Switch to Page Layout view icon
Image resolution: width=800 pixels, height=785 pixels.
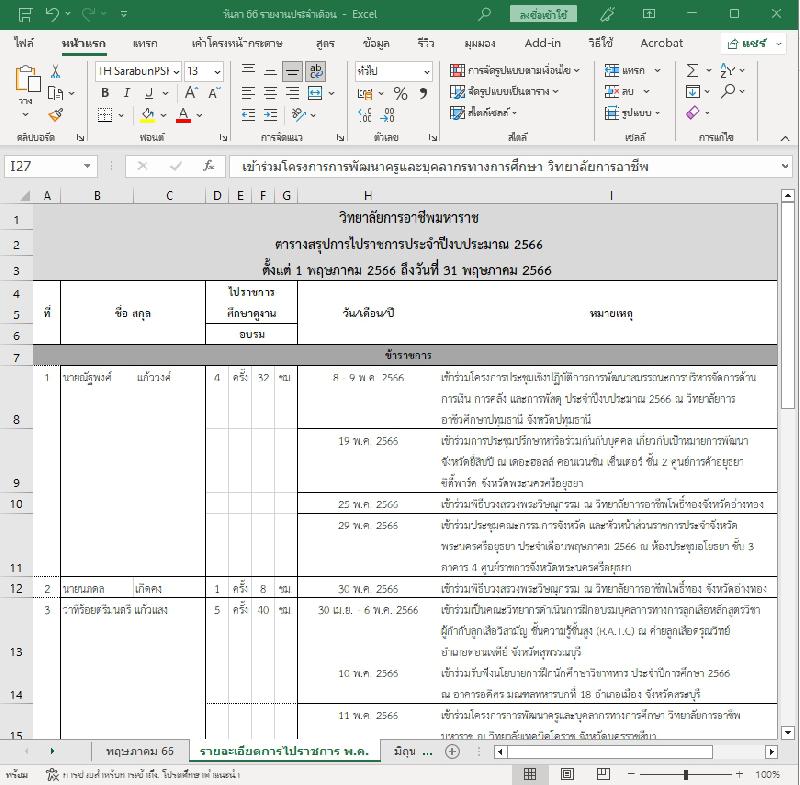tap(566, 775)
